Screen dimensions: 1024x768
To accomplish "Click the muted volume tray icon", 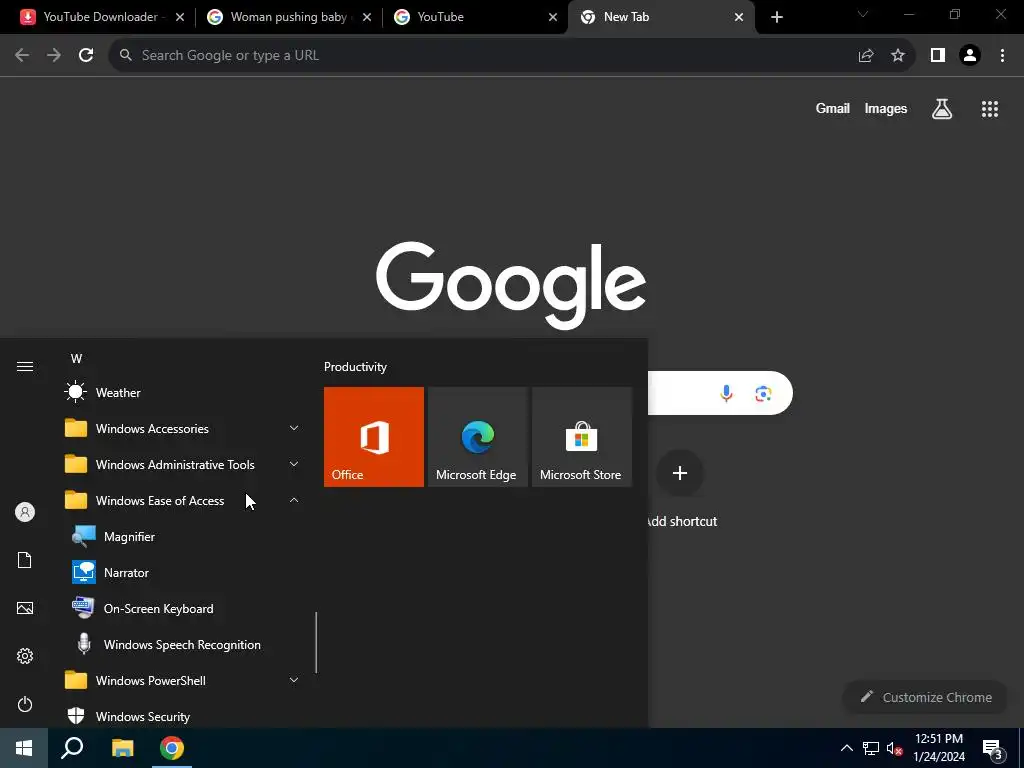I will click(x=894, y=748).
